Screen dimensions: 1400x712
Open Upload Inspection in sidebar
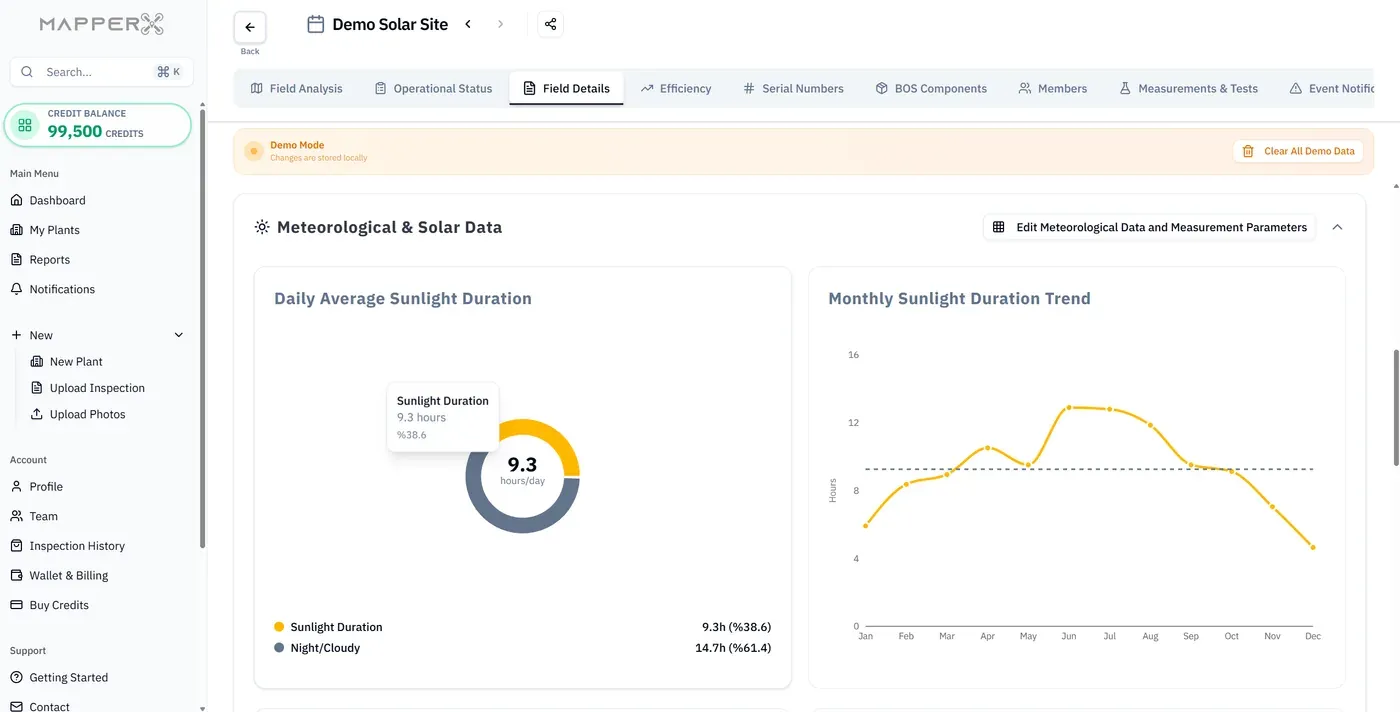pyautogui.click(x=97, y=388)
